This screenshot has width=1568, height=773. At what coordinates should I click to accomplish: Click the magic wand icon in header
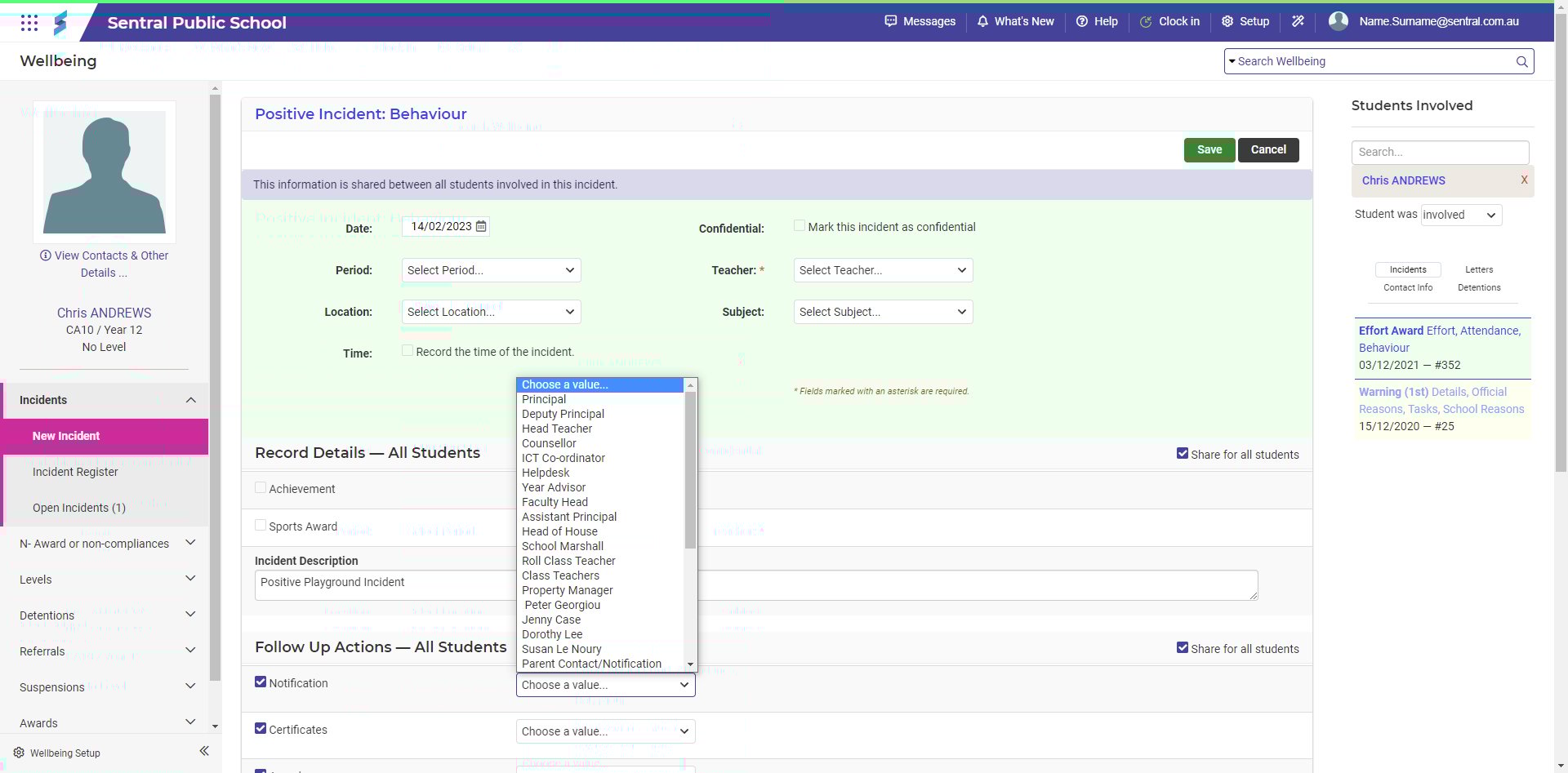pos(1298,21)
